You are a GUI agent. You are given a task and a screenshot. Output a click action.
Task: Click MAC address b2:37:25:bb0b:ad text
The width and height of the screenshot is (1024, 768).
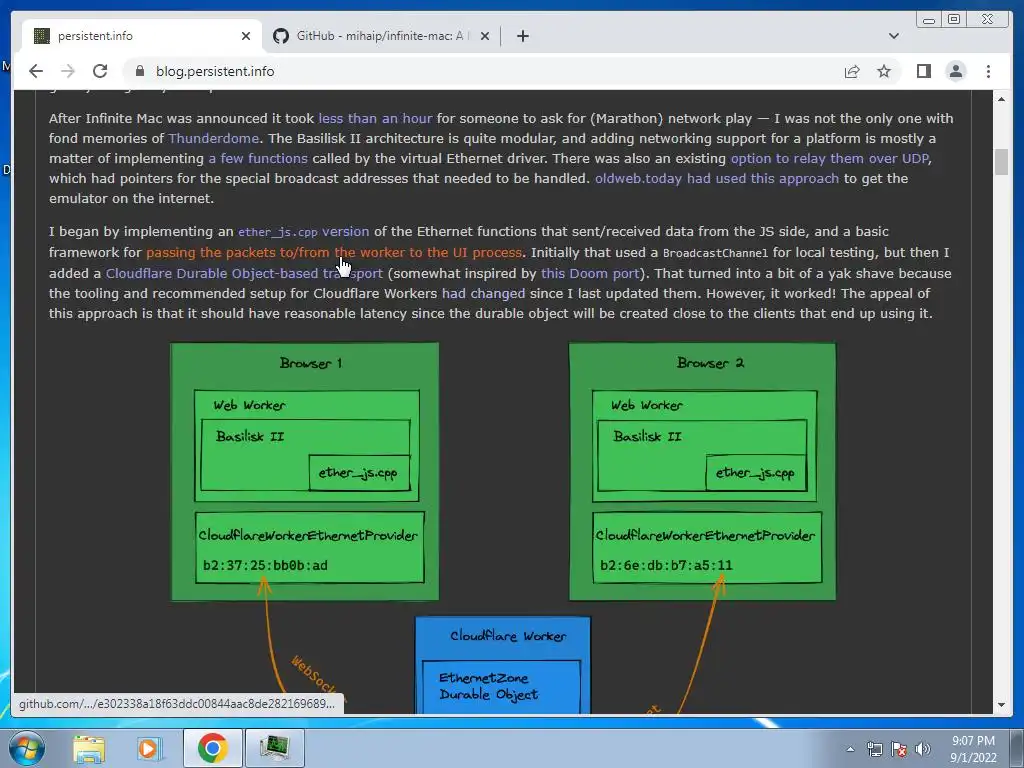tap(265, 566)
